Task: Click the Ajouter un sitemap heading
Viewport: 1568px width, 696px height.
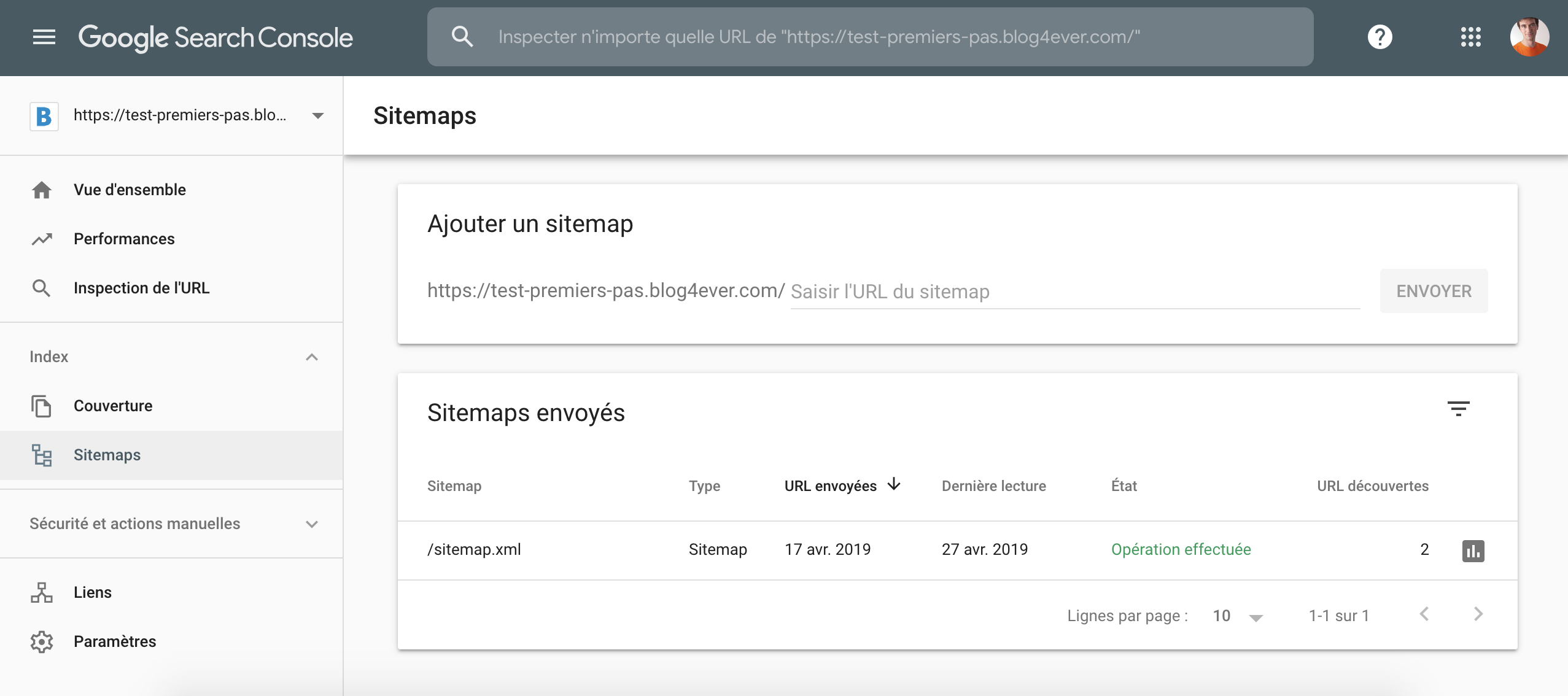Action: (x=530, y=223)
